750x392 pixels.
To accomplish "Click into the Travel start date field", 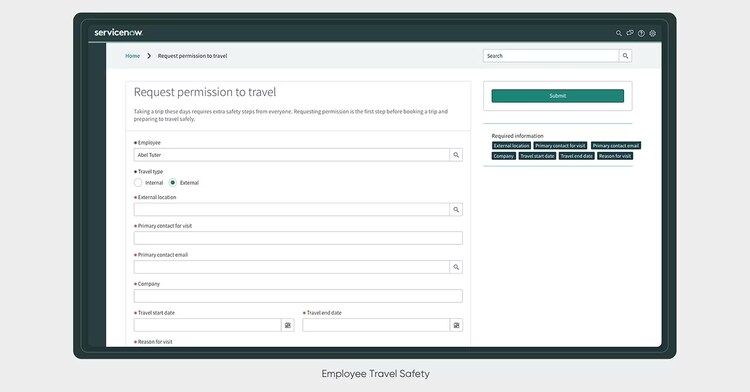I will (x=208, y=325).
